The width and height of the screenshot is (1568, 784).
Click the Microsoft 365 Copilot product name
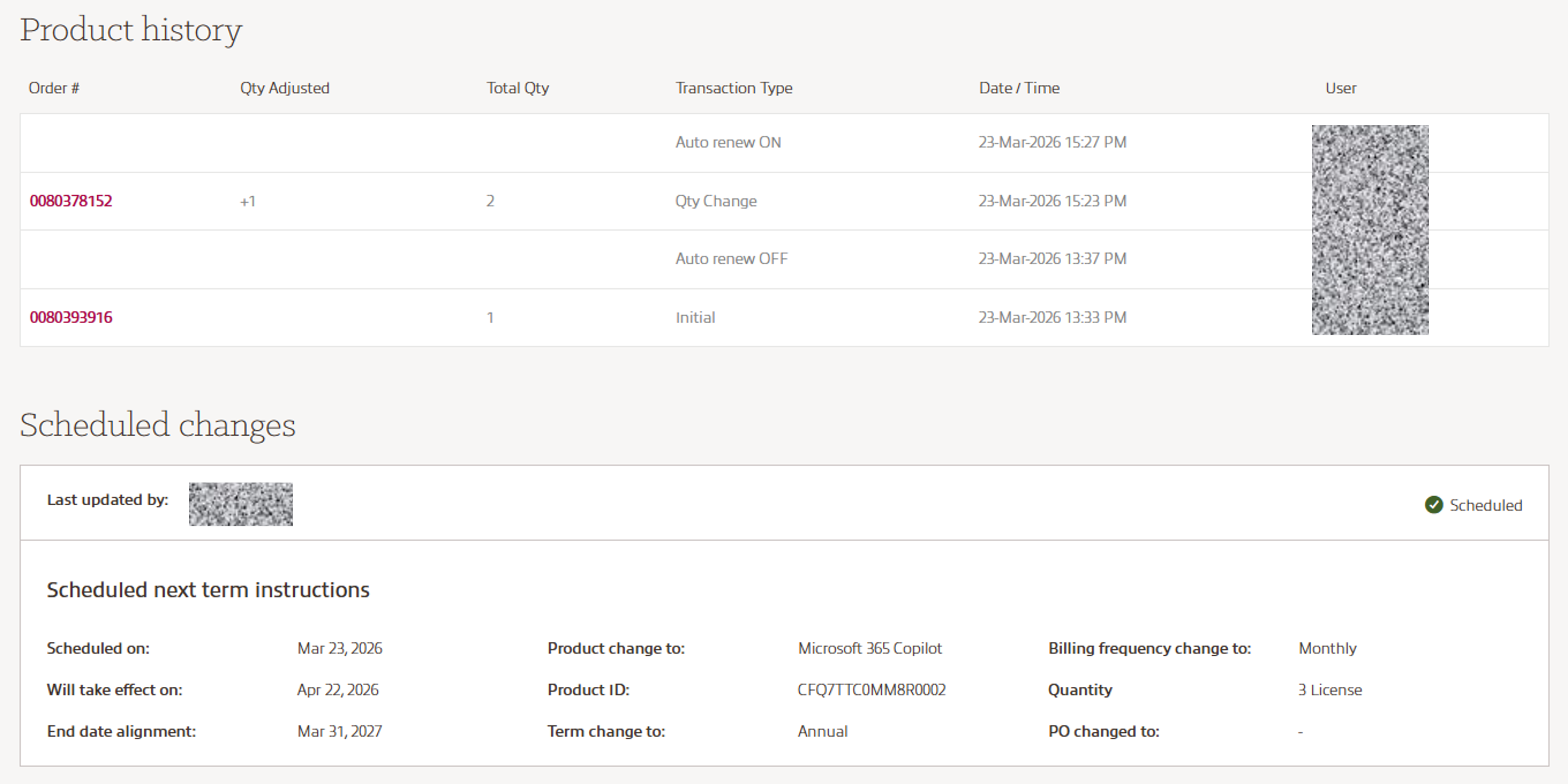pos(870,648)
